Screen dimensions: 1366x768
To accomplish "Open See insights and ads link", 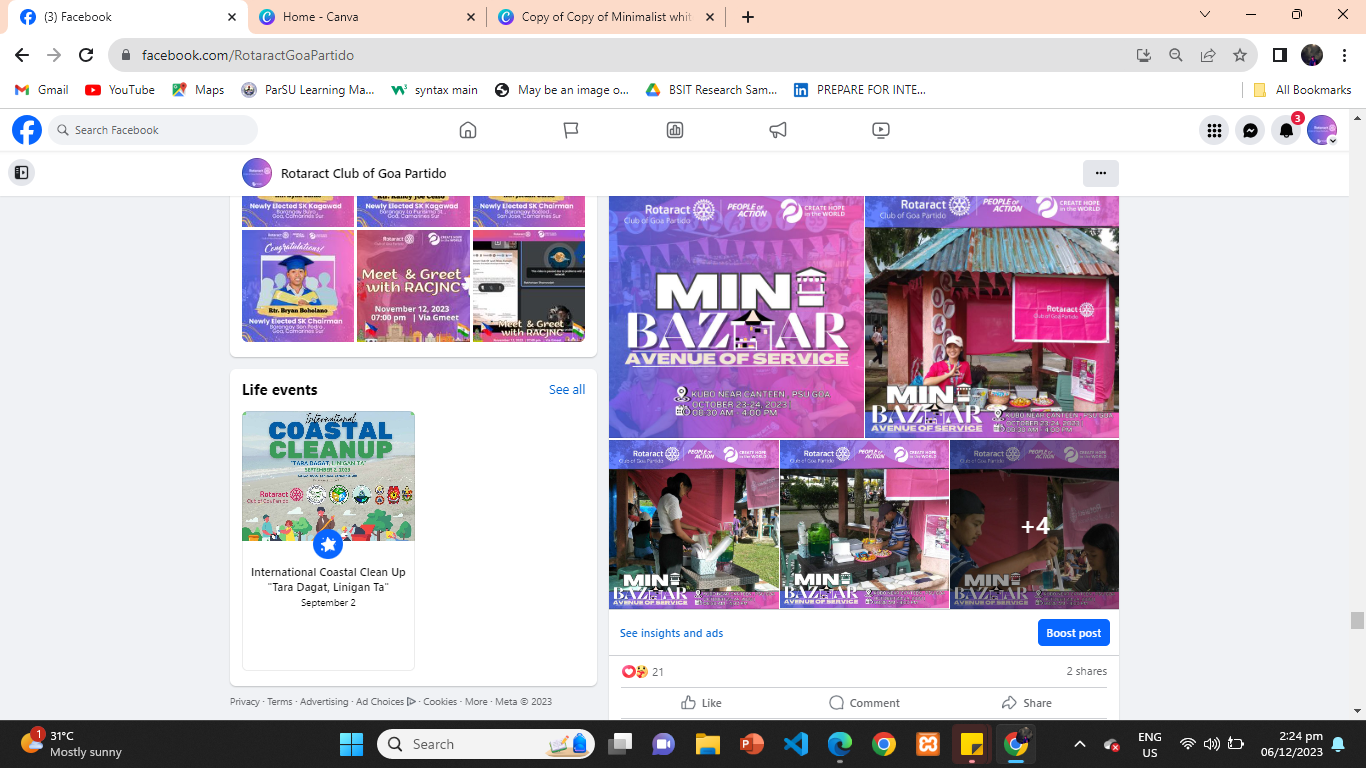I will (671, 633).
